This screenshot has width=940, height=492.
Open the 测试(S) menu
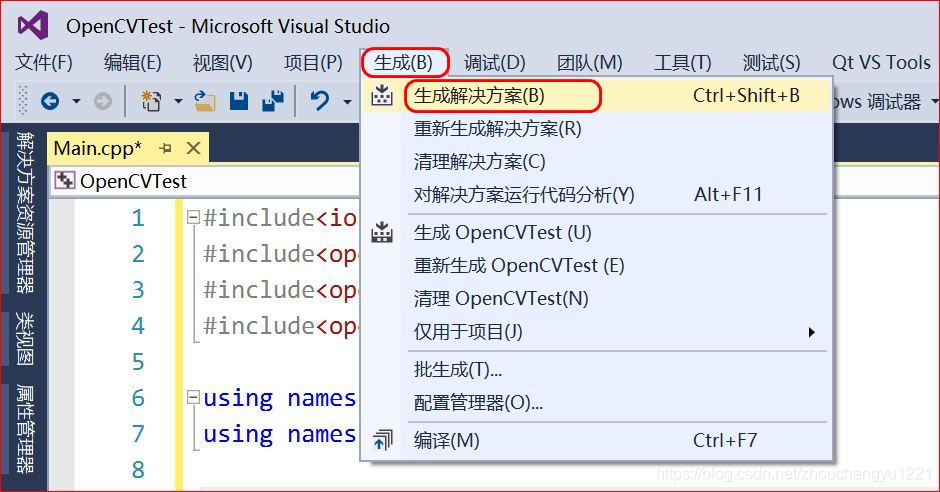click(772, 62)
